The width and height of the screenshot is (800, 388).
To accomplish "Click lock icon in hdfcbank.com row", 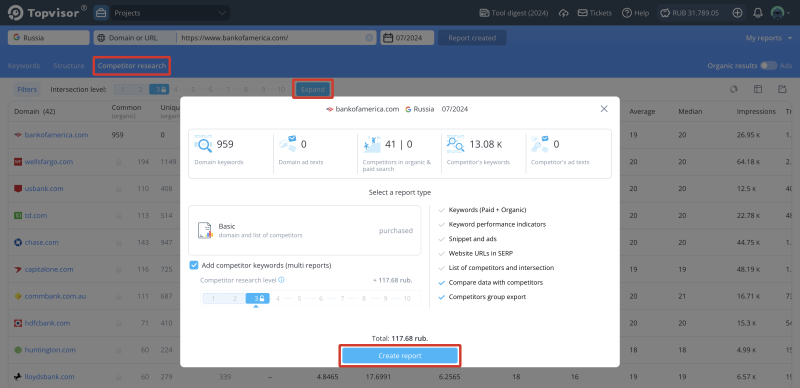I will pyautogui.click(x=118, y=323).
